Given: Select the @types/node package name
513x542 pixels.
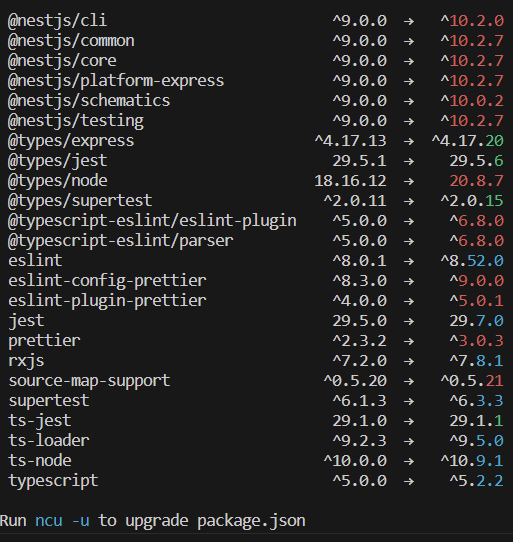Looking at the screenshot, I should point(57,181).
